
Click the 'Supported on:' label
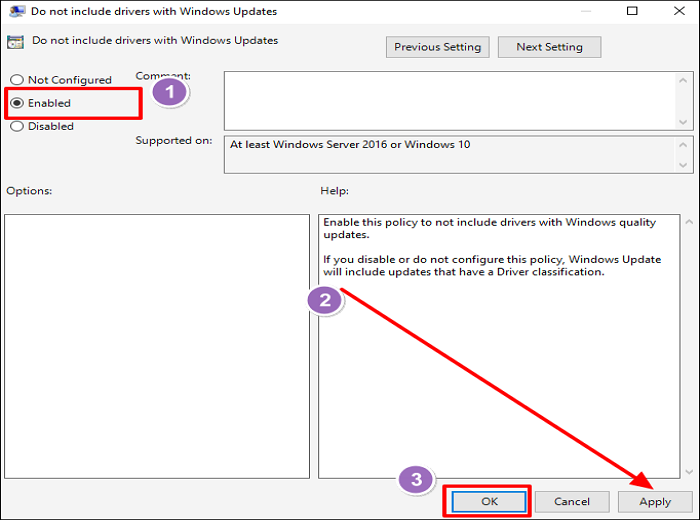click(x=174, y=141)
